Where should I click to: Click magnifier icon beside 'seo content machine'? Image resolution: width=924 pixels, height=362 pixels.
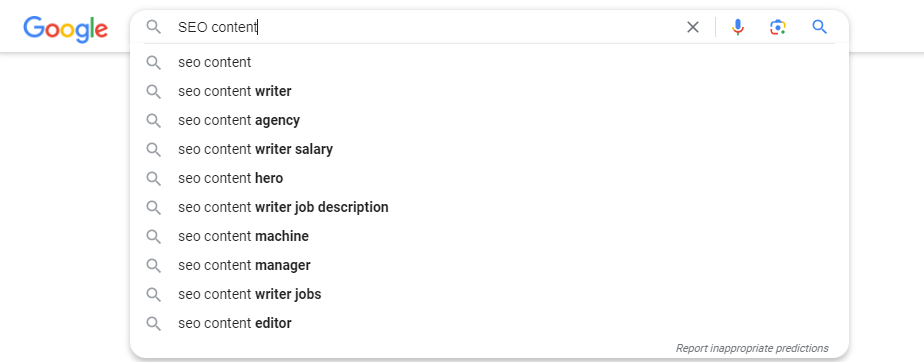click(154, 236)
